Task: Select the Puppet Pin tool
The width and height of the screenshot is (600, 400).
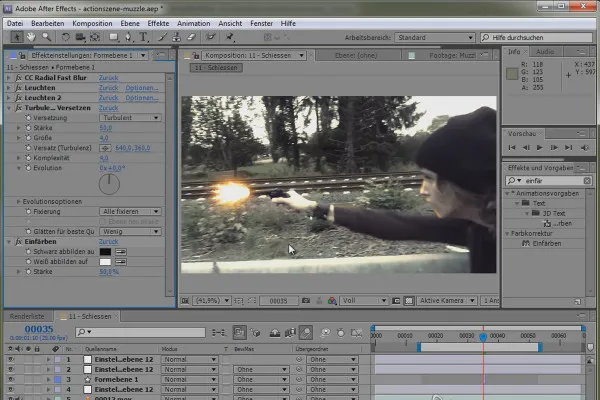Action: (x=229, y=37)
